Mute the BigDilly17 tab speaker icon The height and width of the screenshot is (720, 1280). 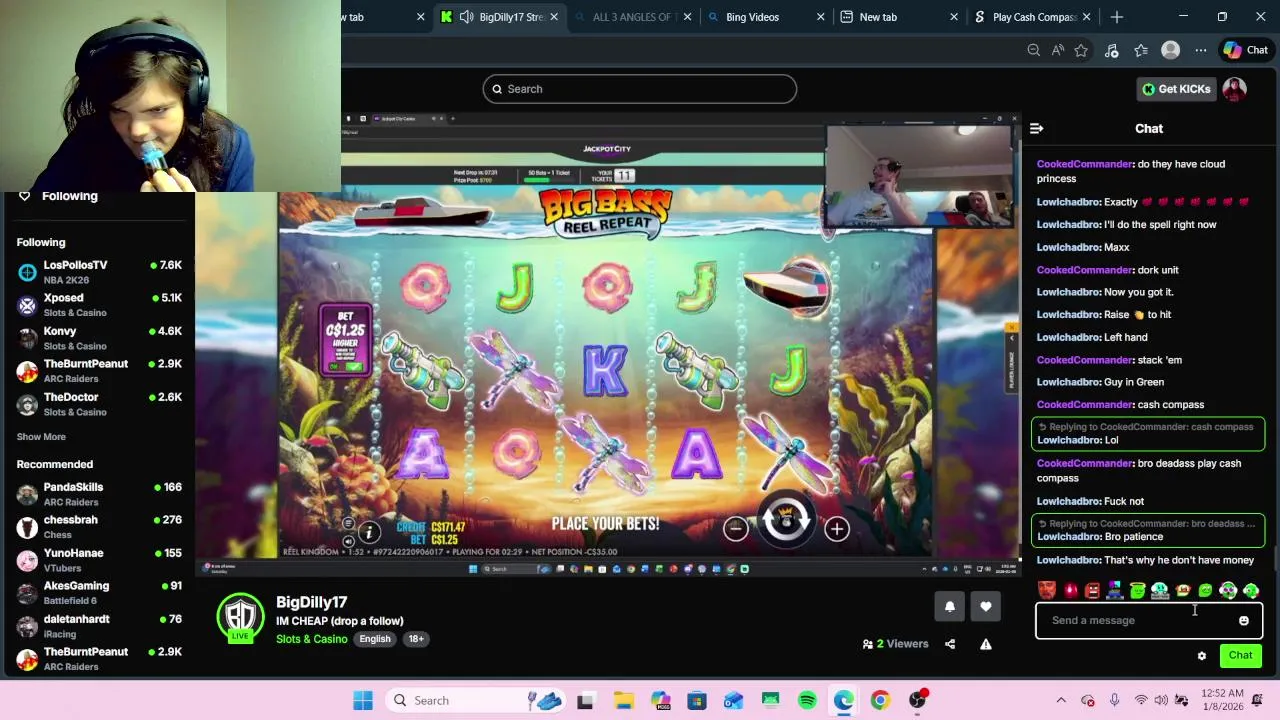[467, 17]
